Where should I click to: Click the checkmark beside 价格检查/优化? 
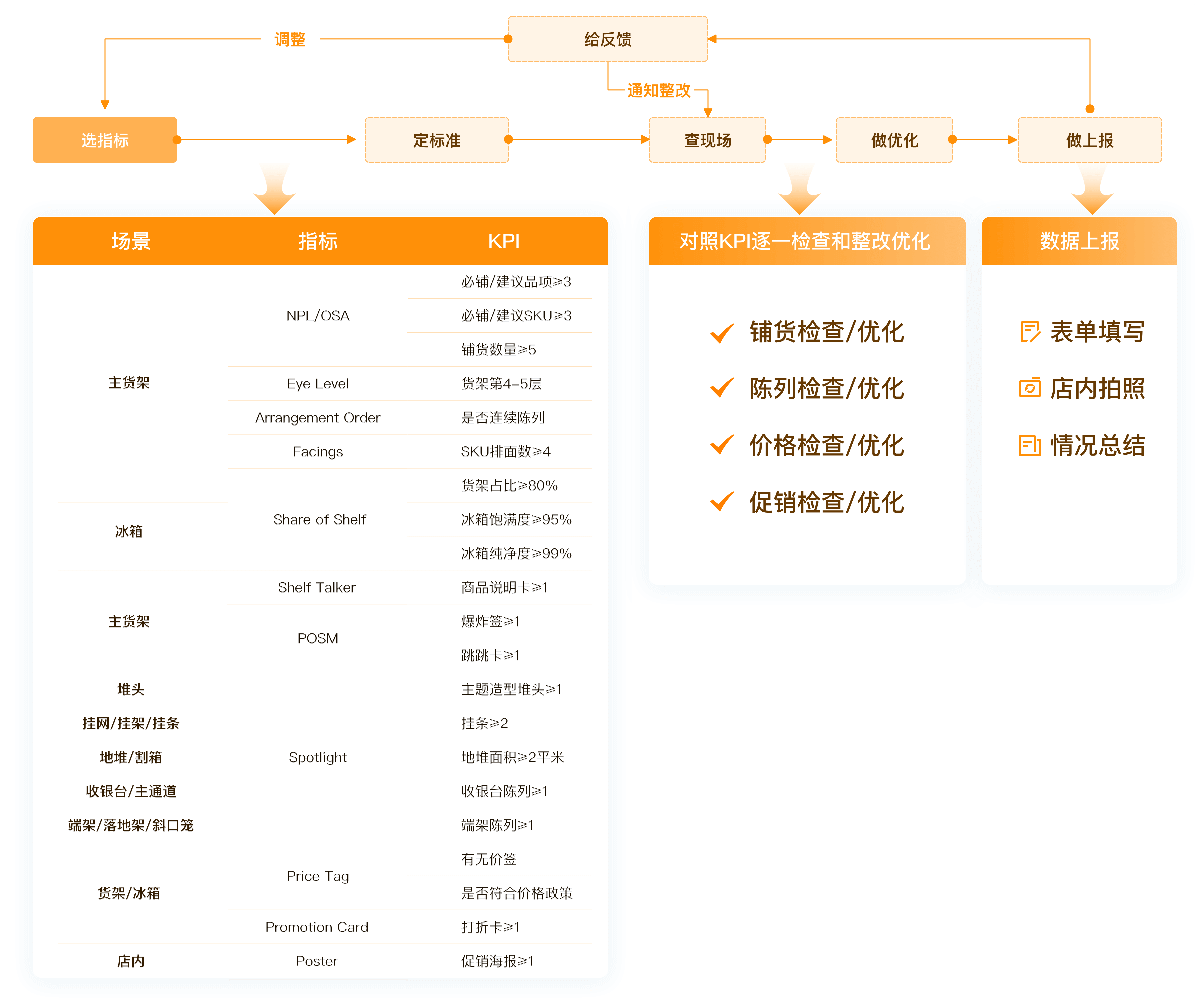(x=722, y=444)
